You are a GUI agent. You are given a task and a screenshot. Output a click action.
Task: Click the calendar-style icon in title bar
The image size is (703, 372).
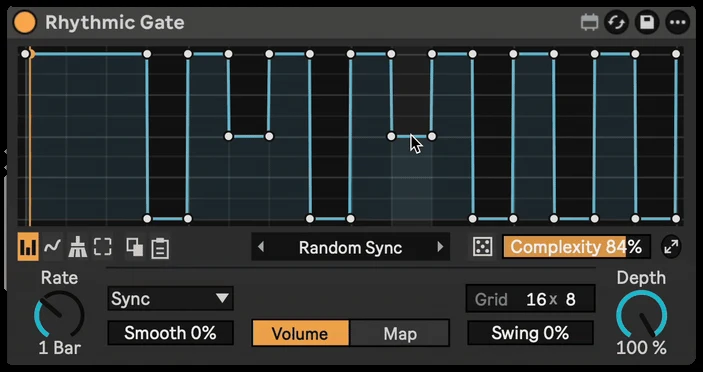click(590, 22)
